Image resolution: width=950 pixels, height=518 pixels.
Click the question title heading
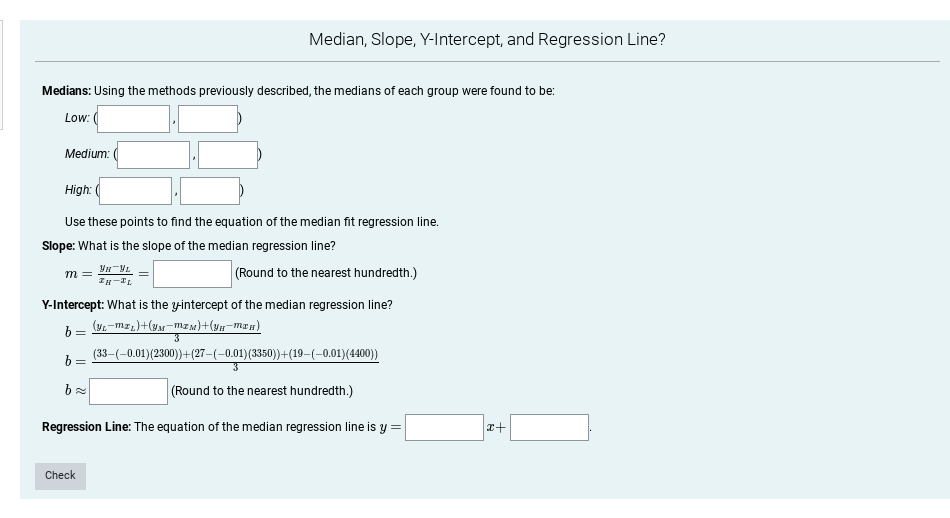point(487,40)
